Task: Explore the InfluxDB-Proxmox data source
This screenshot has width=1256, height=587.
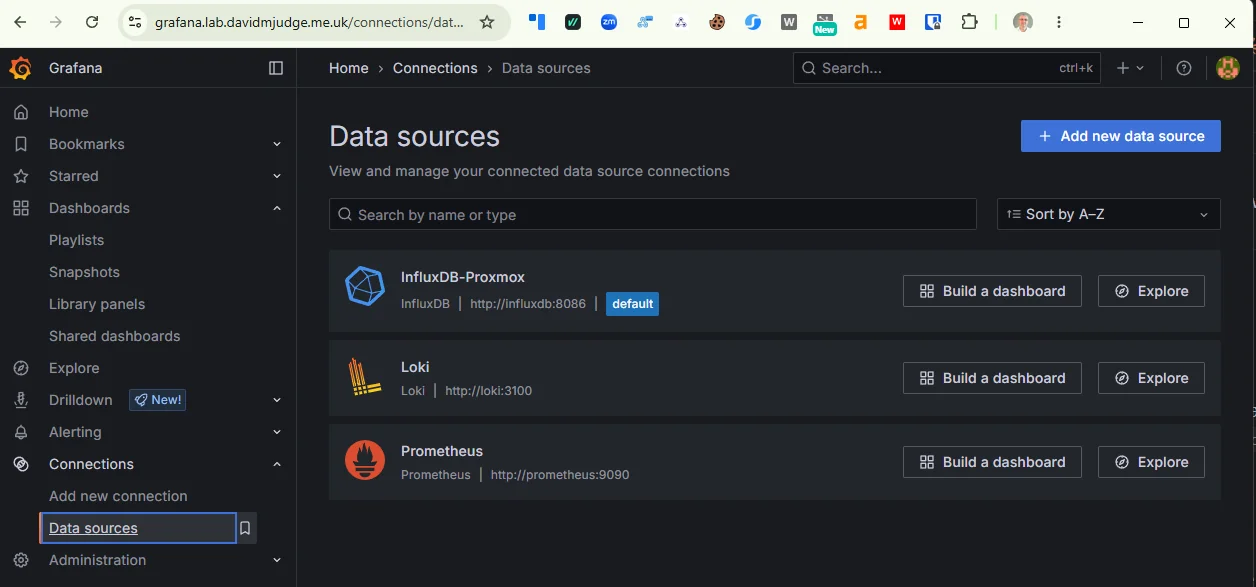Action: point(1151,291)
